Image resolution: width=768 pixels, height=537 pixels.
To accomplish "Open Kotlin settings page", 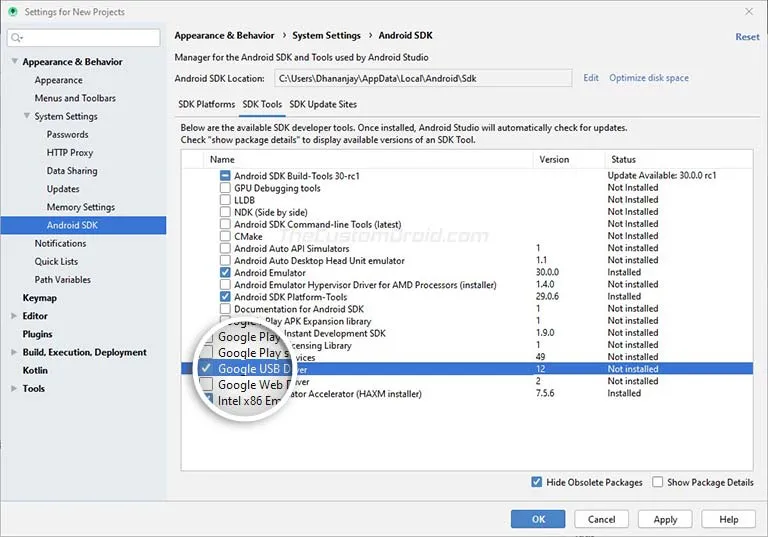I will tap(35, 370).
